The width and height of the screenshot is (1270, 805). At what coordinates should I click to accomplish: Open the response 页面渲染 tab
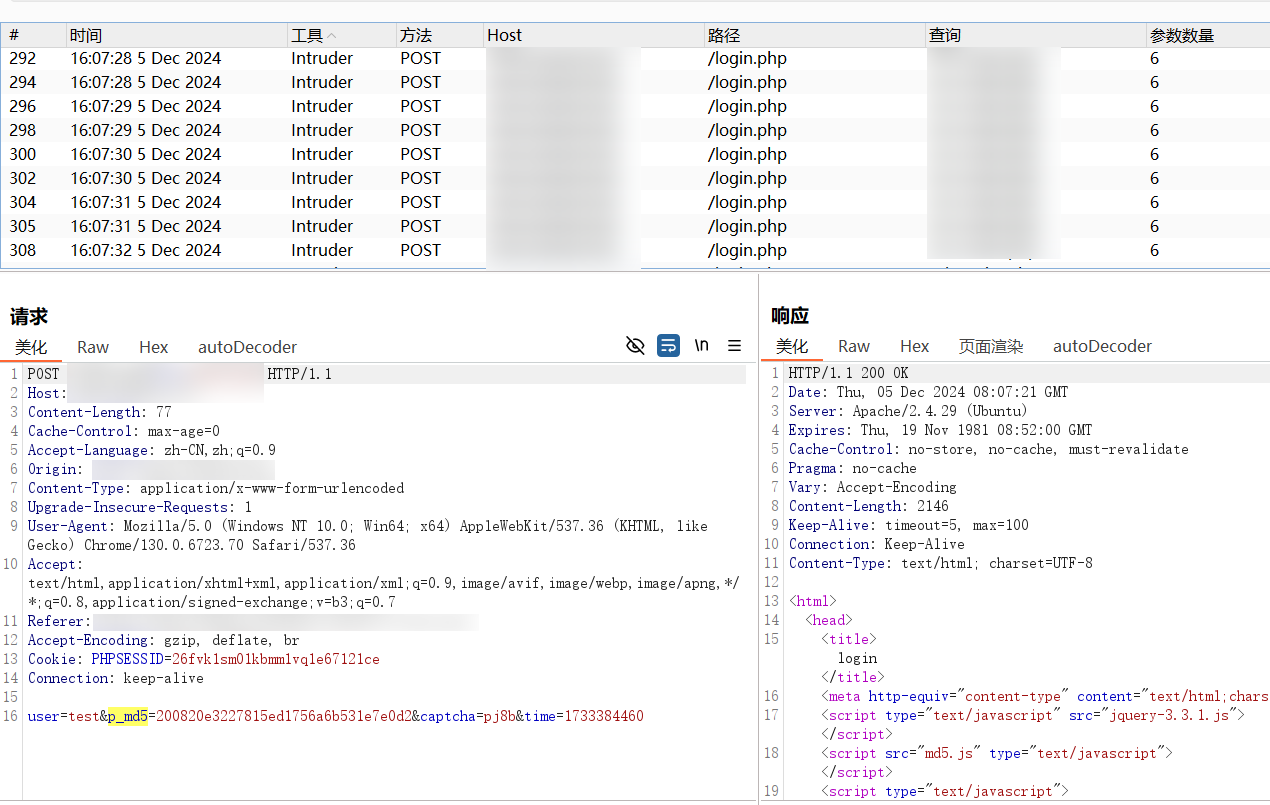coord(991,346)
